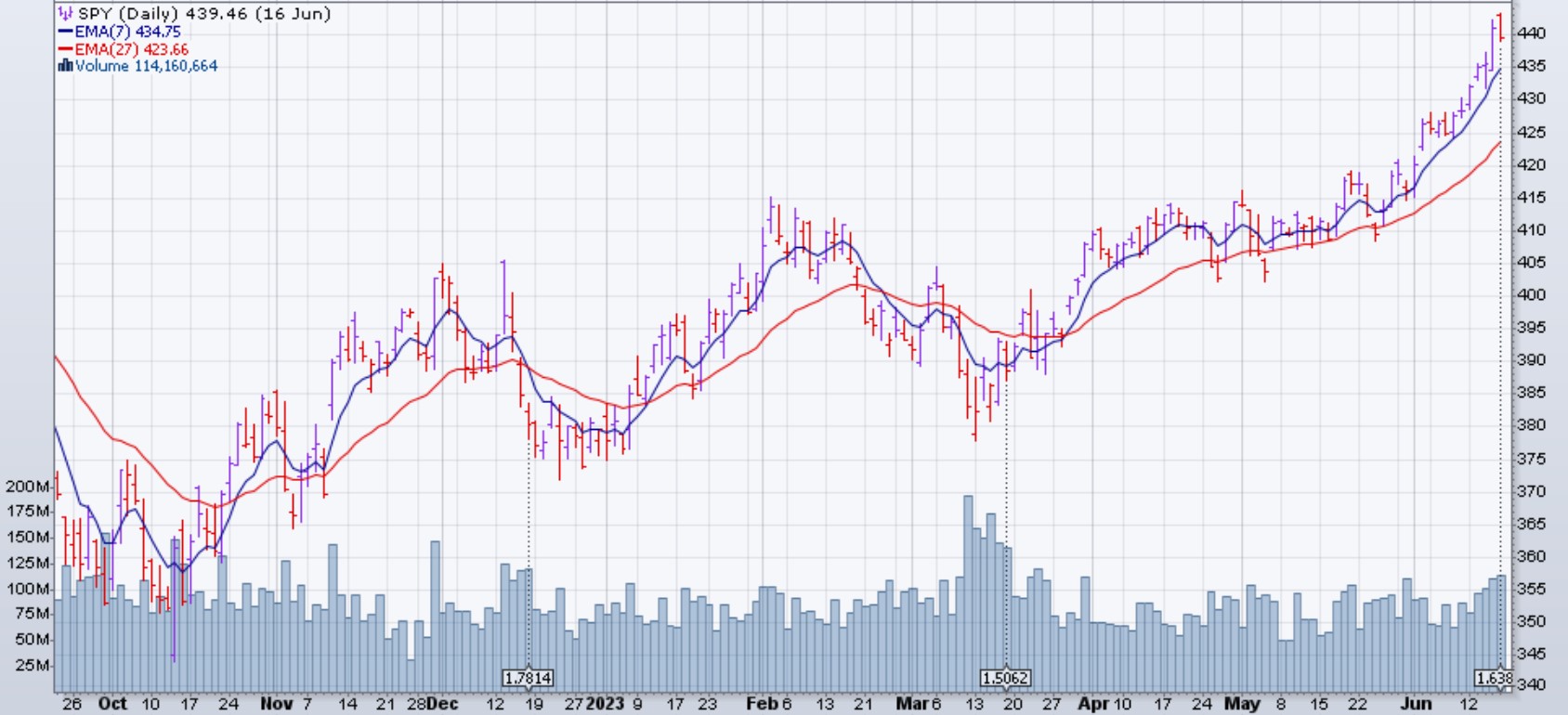Click the SPY price bar icon in legend
Viewport: 1568px width, 715px height.
(x=65, y=14)
